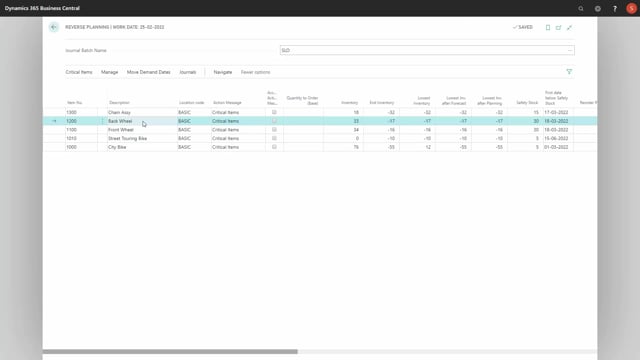Image resolution: width=640 pixels, height=360 pixels.
Task: Click the Saved status indicator
Action: tap(523, 27)
